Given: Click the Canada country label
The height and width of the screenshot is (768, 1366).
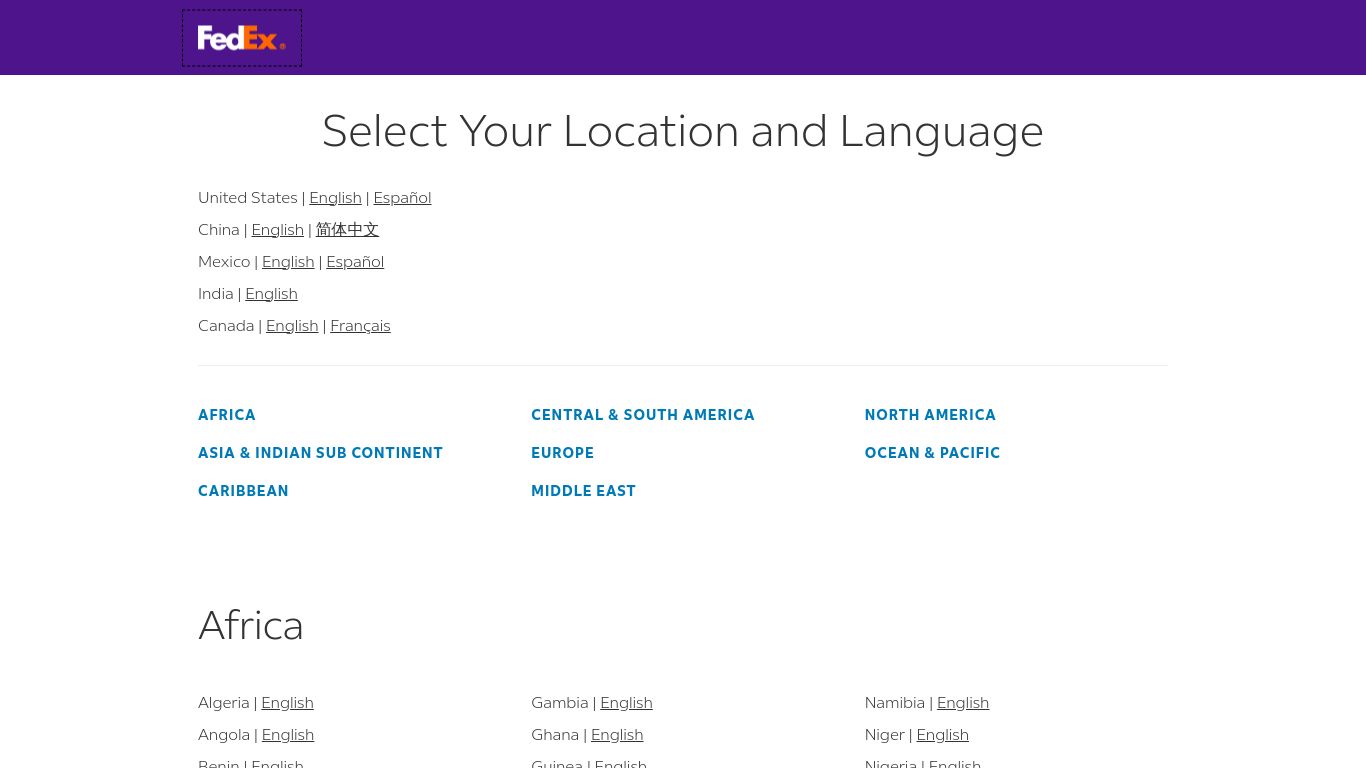Looking at the screenshot, I should tap(226, 326).
